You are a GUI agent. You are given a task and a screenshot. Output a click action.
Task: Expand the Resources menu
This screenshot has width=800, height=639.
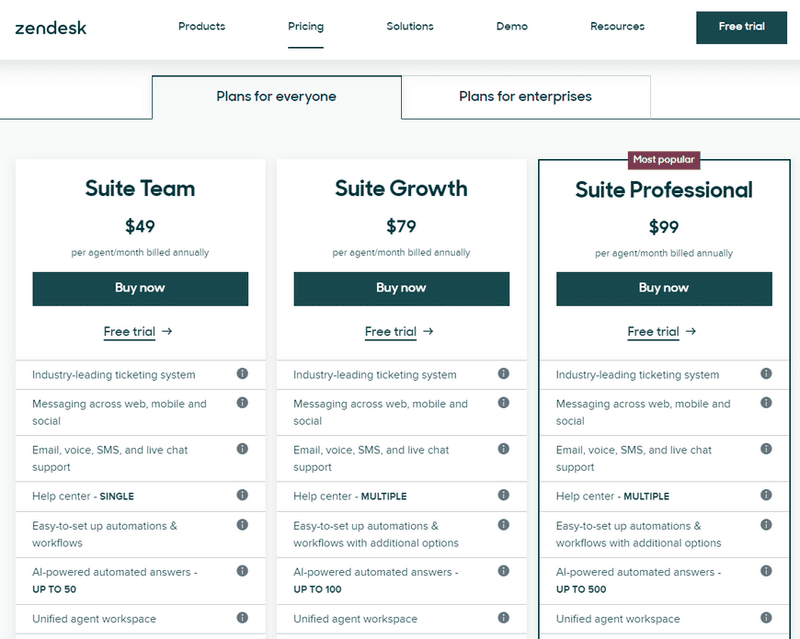(x=616, y=27)
